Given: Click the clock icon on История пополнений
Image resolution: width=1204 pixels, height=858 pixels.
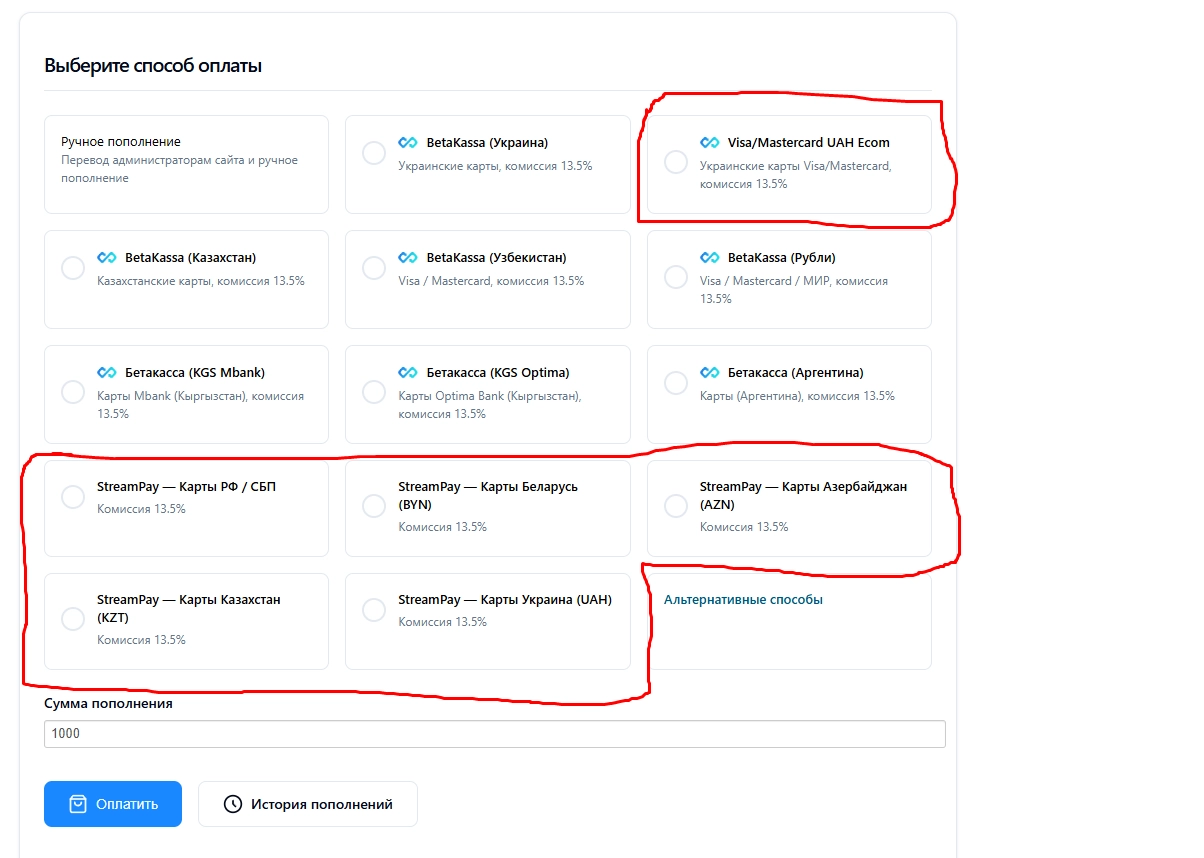Looking at the screenshot, I should [x=233, y=804].
